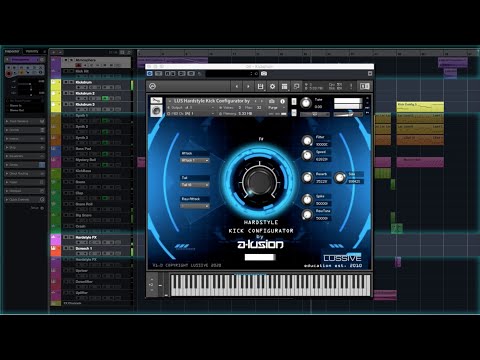Open the plugin window menu arrow at right
This screenshot has width=480, height=360.
point(369,73)
